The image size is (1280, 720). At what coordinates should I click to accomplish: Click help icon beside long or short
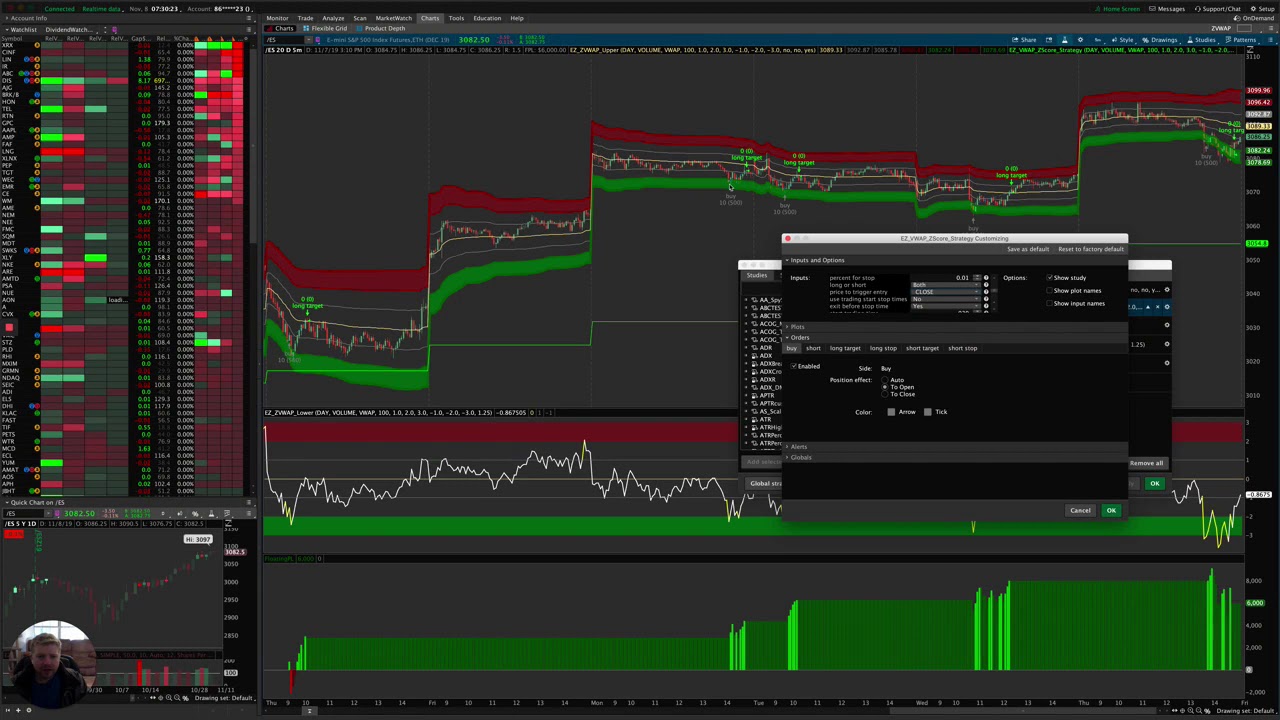coord(986,286)
